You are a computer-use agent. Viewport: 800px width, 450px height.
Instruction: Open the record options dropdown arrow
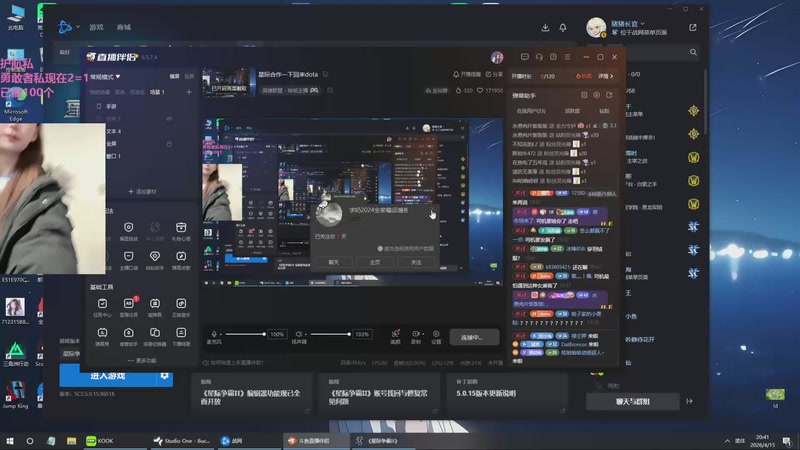click(x=423, y=334)
